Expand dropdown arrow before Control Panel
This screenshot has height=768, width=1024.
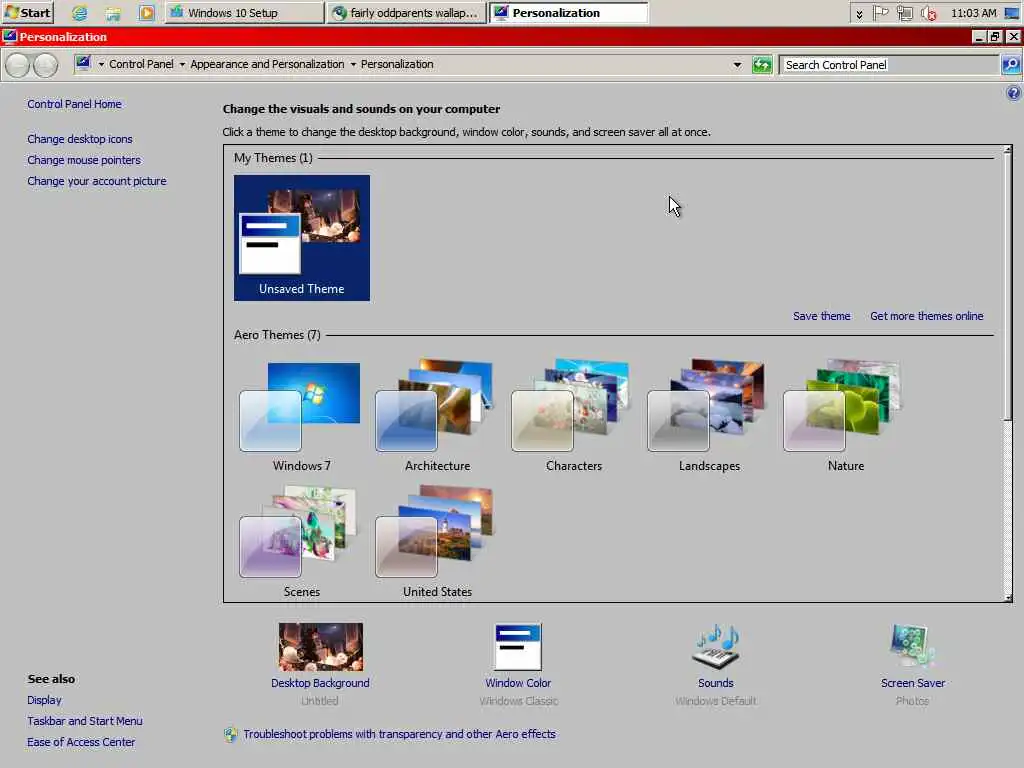(101, 64)
